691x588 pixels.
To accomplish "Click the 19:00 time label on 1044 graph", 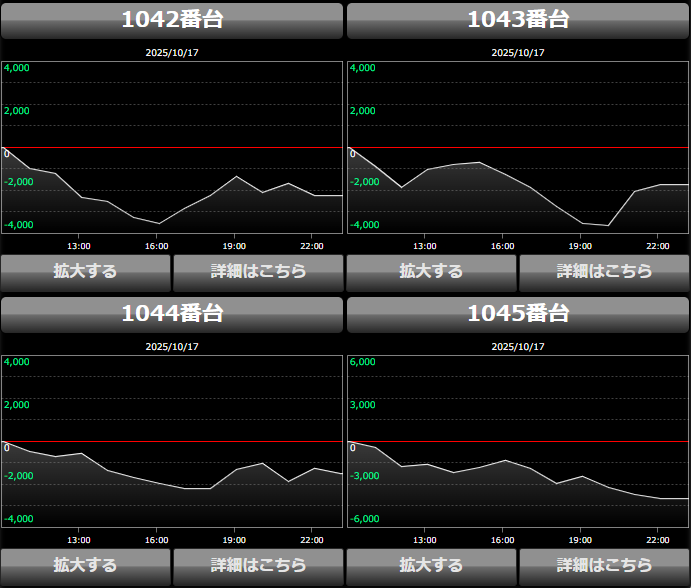I will click(233, 540).
